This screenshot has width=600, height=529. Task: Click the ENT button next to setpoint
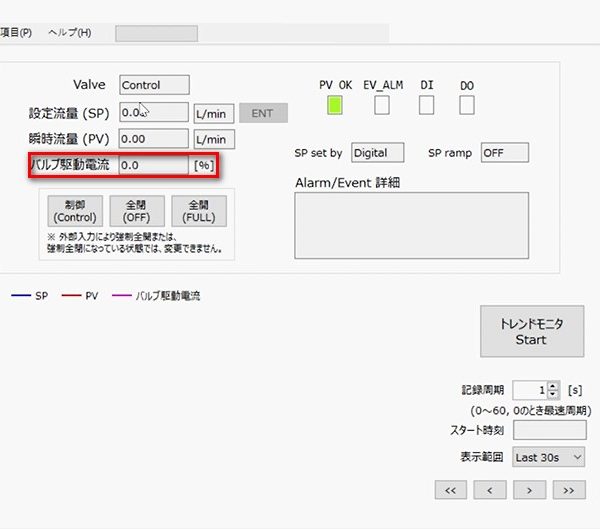[262, 113]
